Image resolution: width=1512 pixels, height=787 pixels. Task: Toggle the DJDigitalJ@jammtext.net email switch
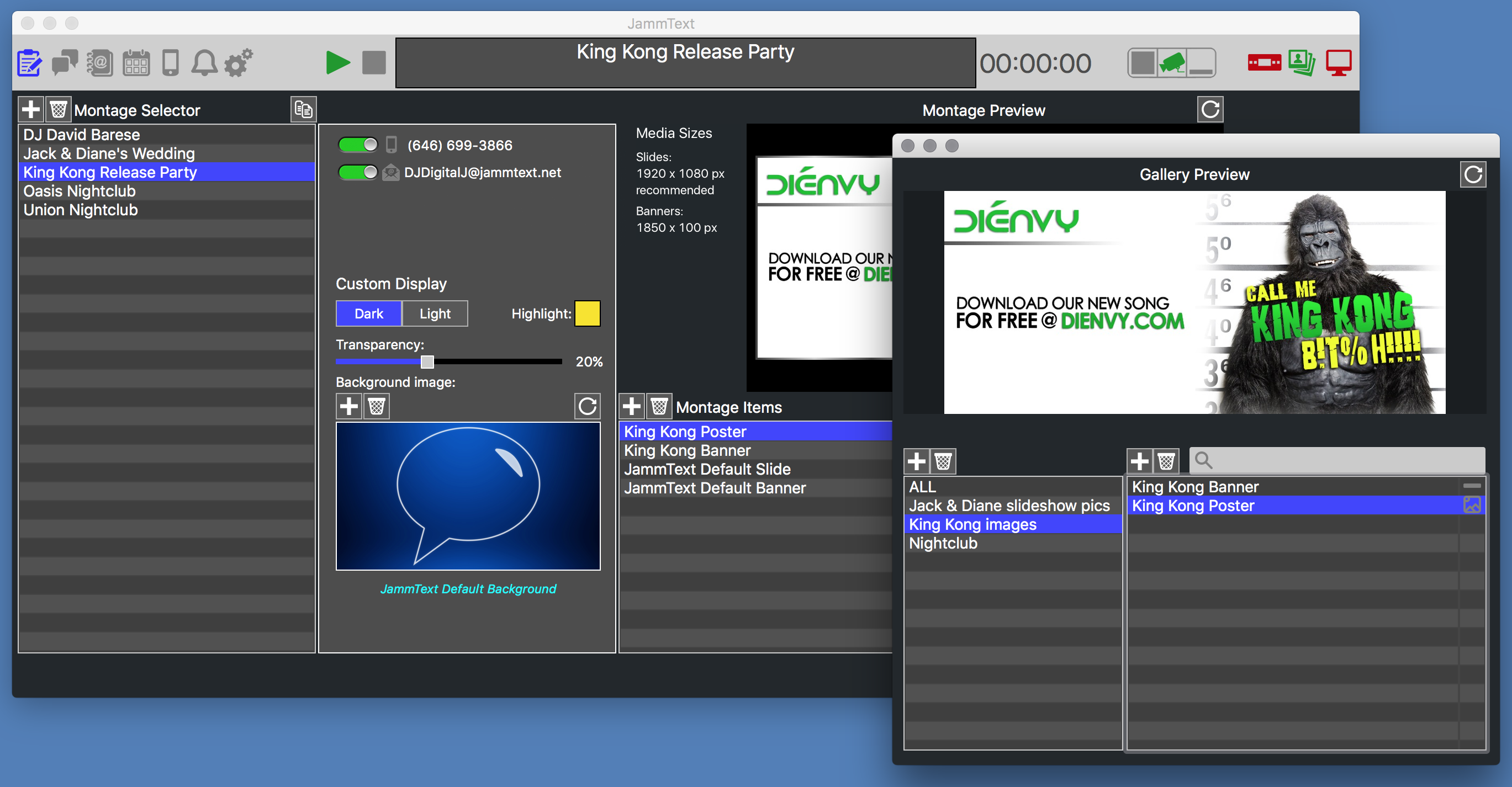click(357, 172)
